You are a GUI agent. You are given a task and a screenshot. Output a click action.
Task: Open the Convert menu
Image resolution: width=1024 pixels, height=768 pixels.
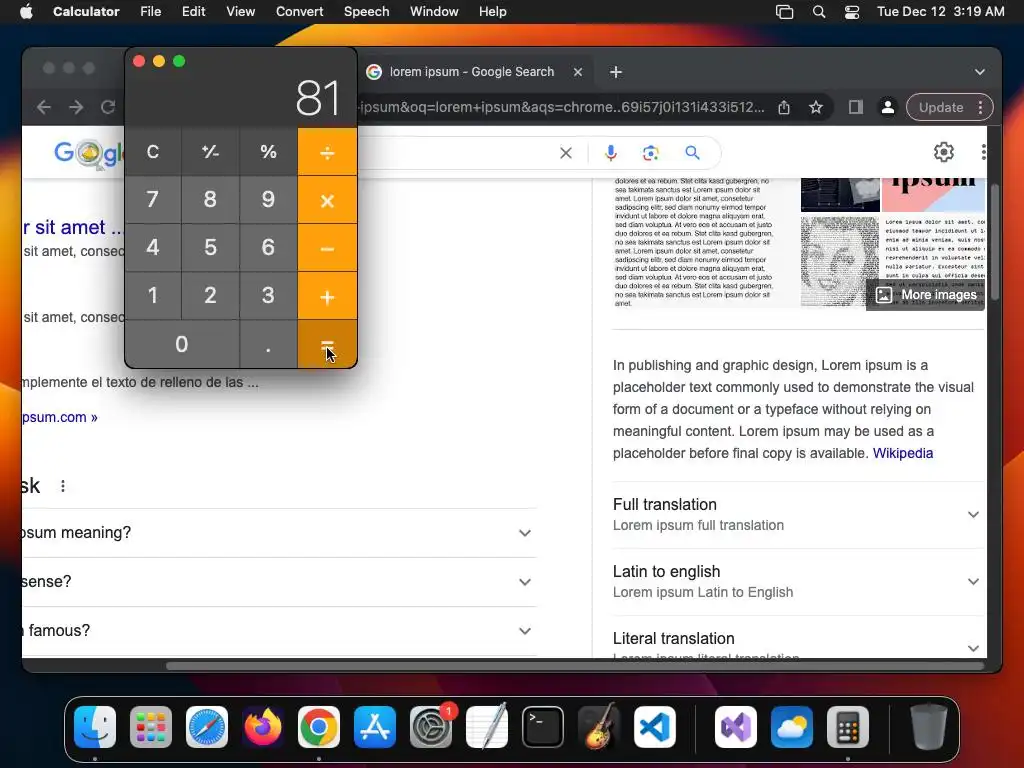click(300, 12)
